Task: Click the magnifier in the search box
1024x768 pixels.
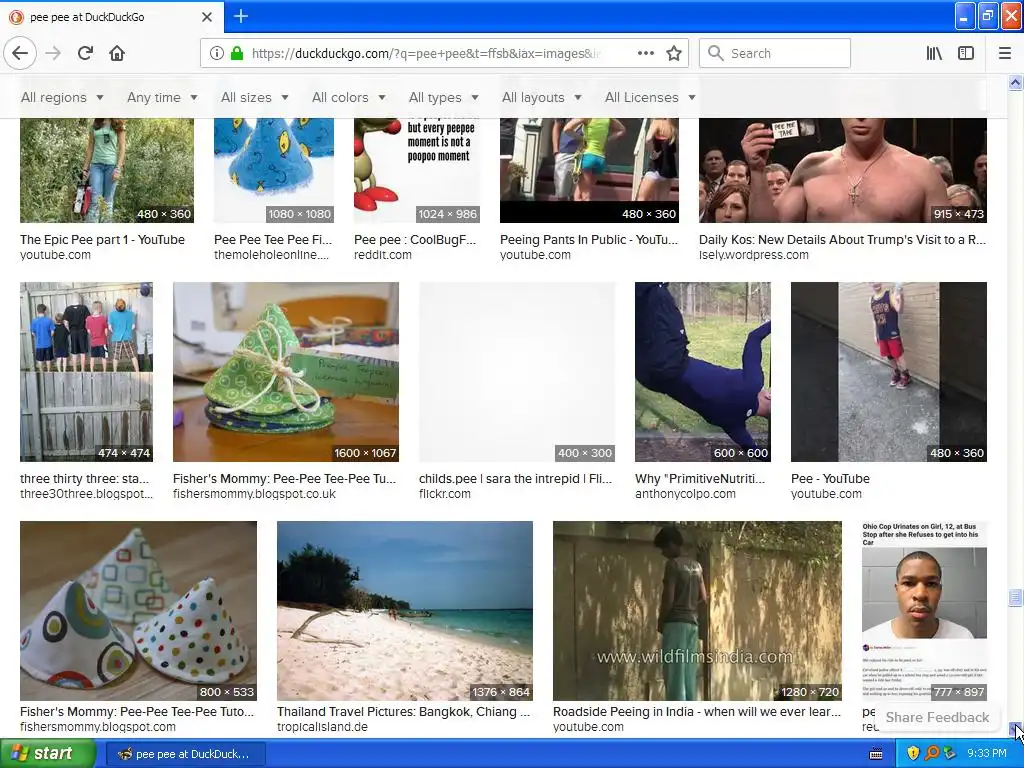Action: click(716, 54)
